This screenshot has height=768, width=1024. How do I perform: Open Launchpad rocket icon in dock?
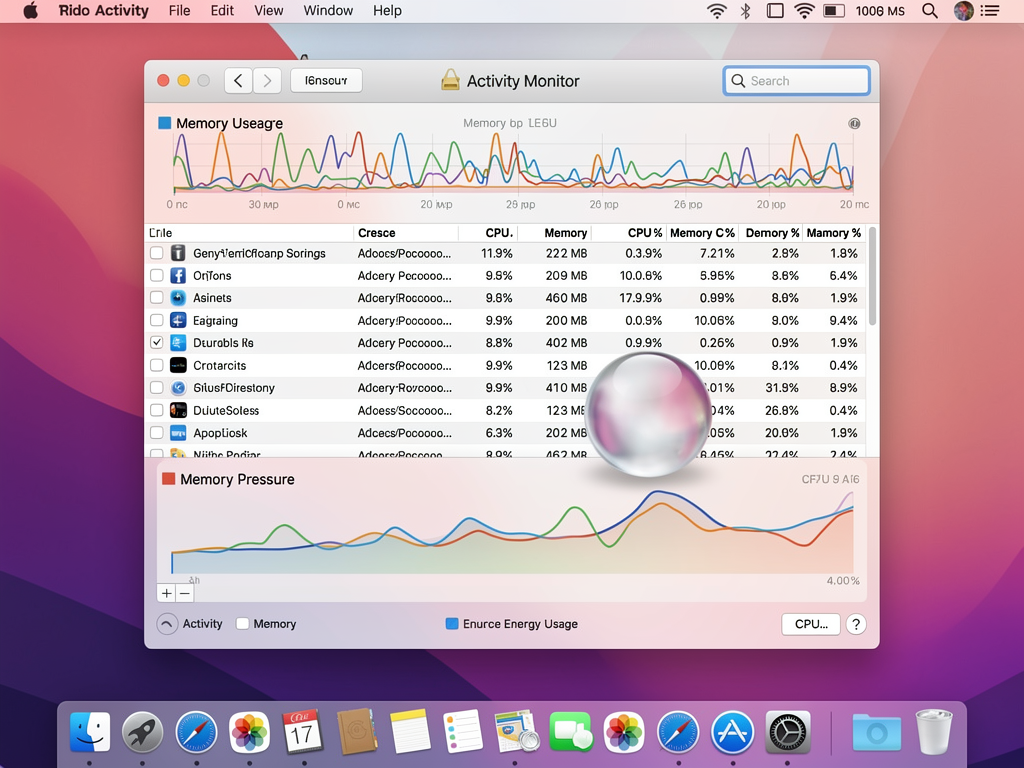(142, 731)
